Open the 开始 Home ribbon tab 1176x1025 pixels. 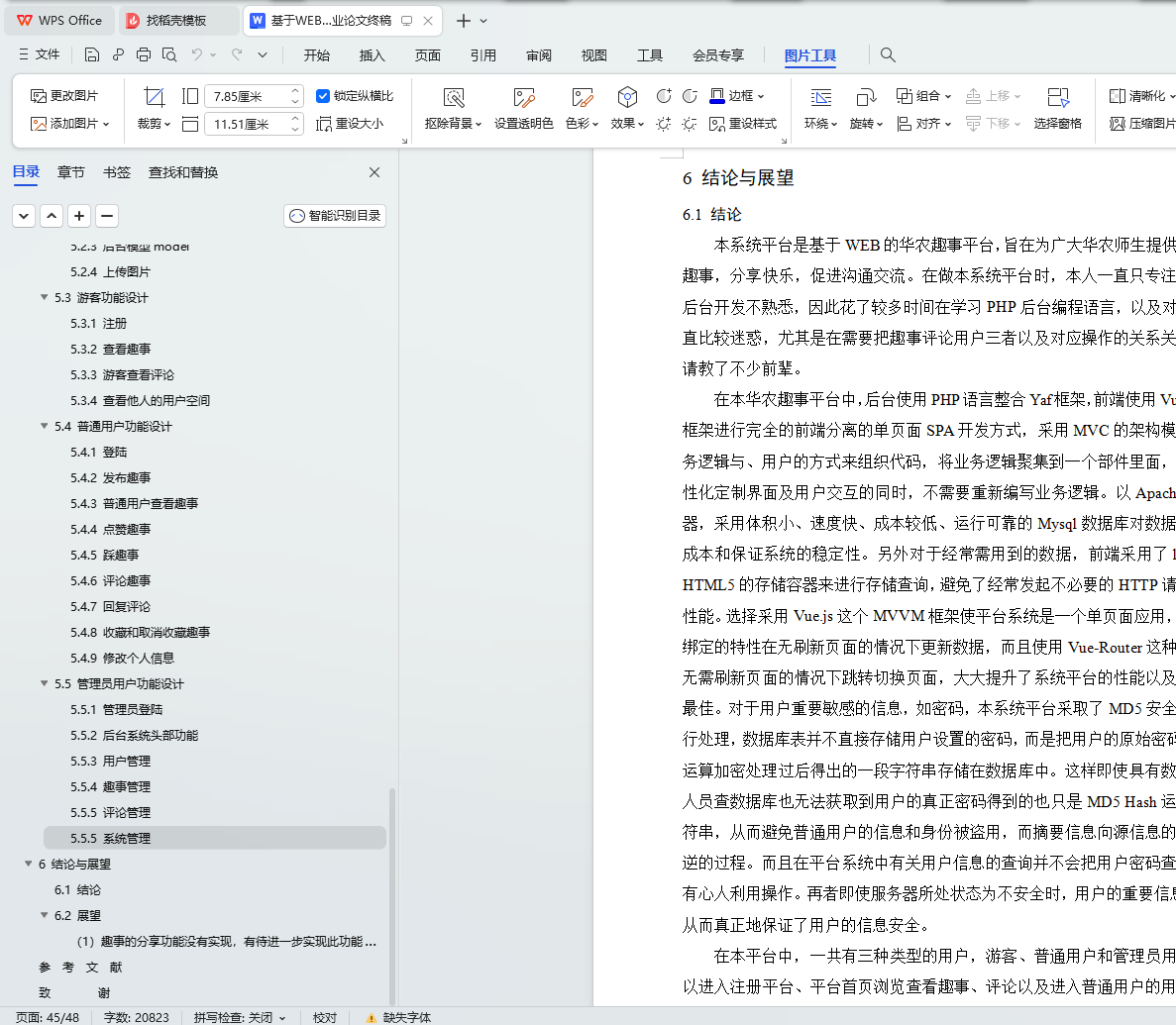click(316, 54)
